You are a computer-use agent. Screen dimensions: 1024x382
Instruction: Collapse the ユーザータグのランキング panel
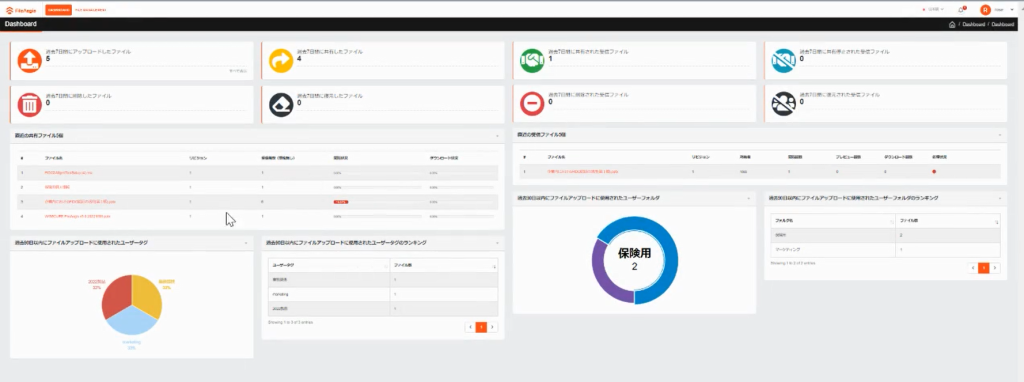tap(498, 243)
